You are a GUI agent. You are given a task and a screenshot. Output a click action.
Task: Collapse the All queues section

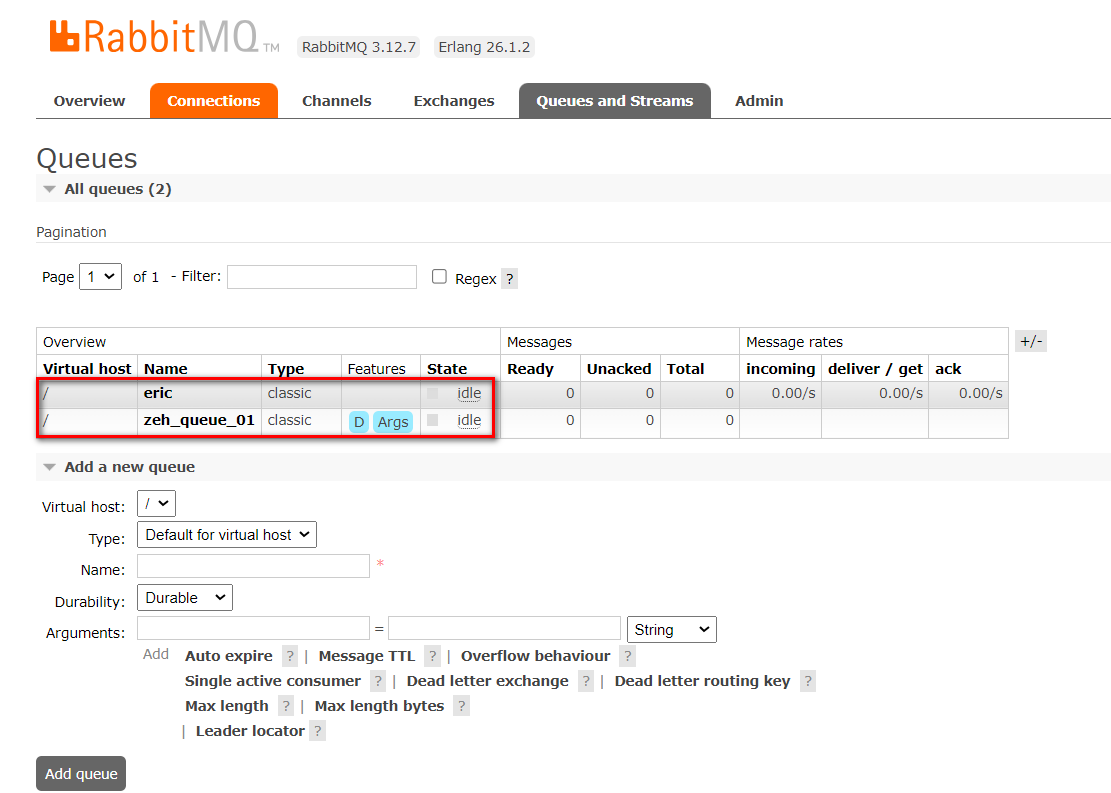pyautogui.click(x=50, y=189)
